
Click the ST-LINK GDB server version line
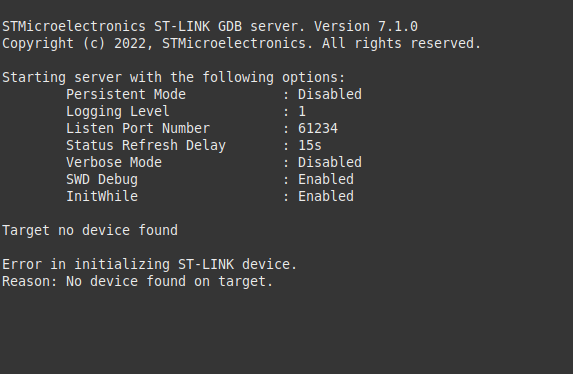(210, 26)
